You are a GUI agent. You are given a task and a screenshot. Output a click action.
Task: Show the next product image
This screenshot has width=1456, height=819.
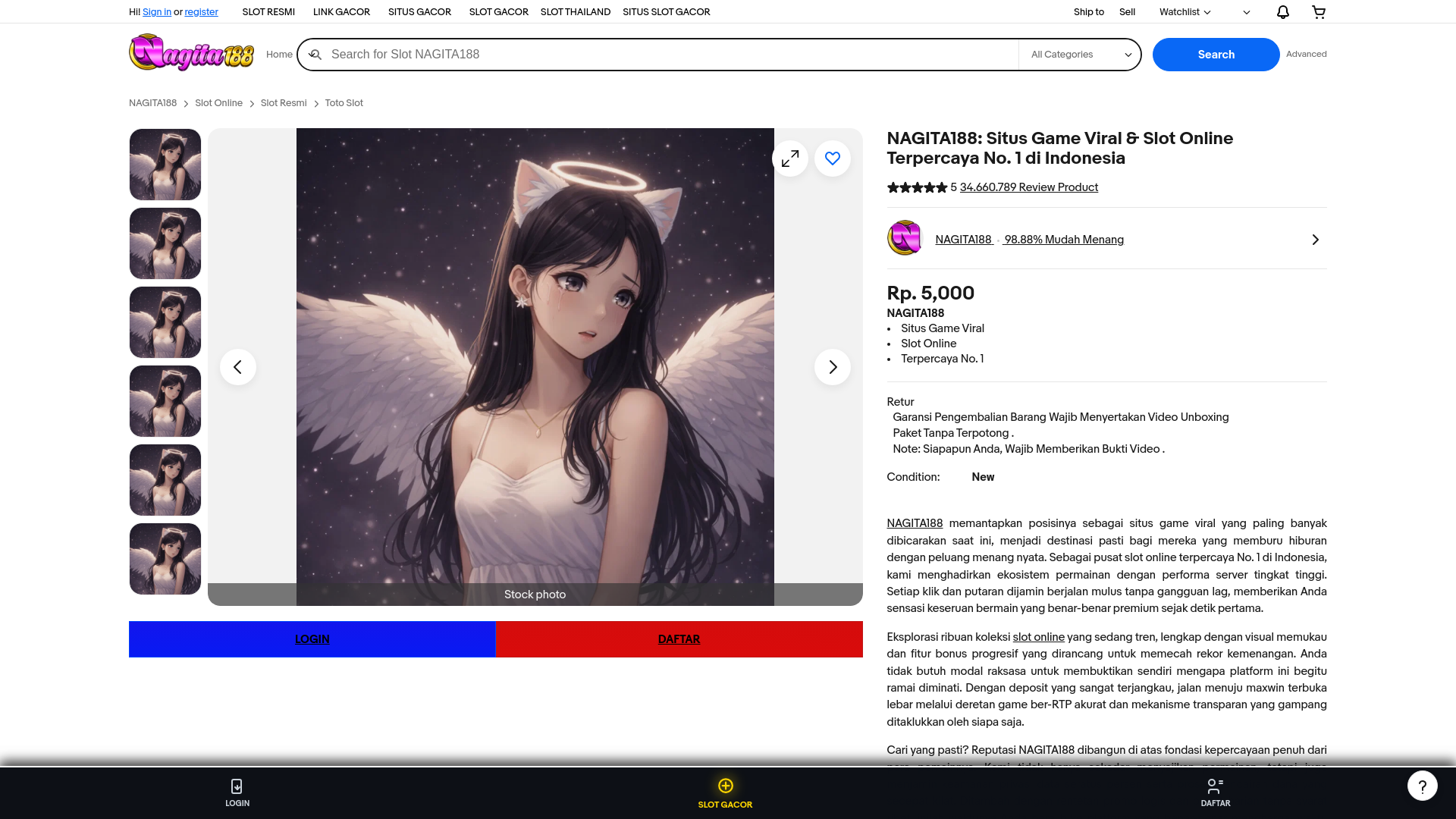click(833, 367)
